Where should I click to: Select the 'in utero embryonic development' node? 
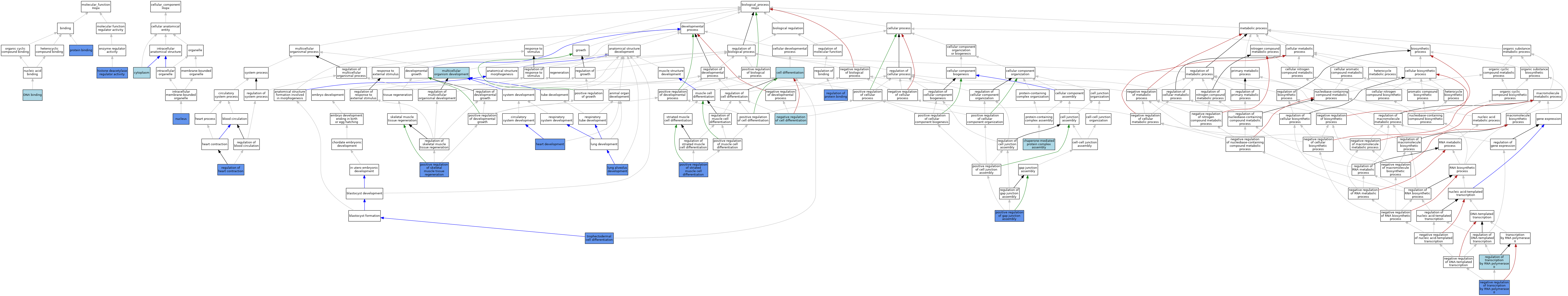tap(364, 169)
